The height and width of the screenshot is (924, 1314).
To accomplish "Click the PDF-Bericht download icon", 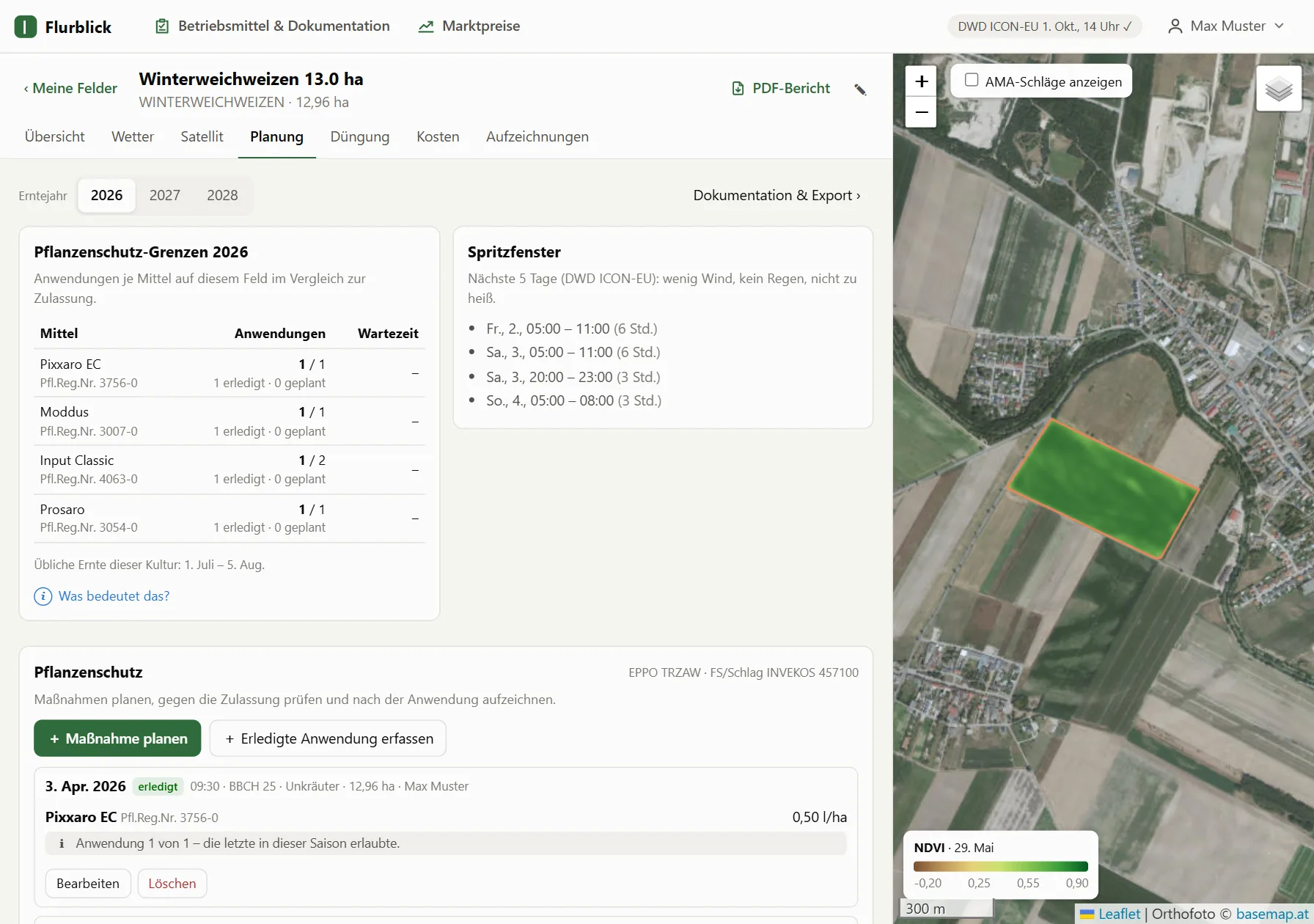I will [x=738, y=89].
